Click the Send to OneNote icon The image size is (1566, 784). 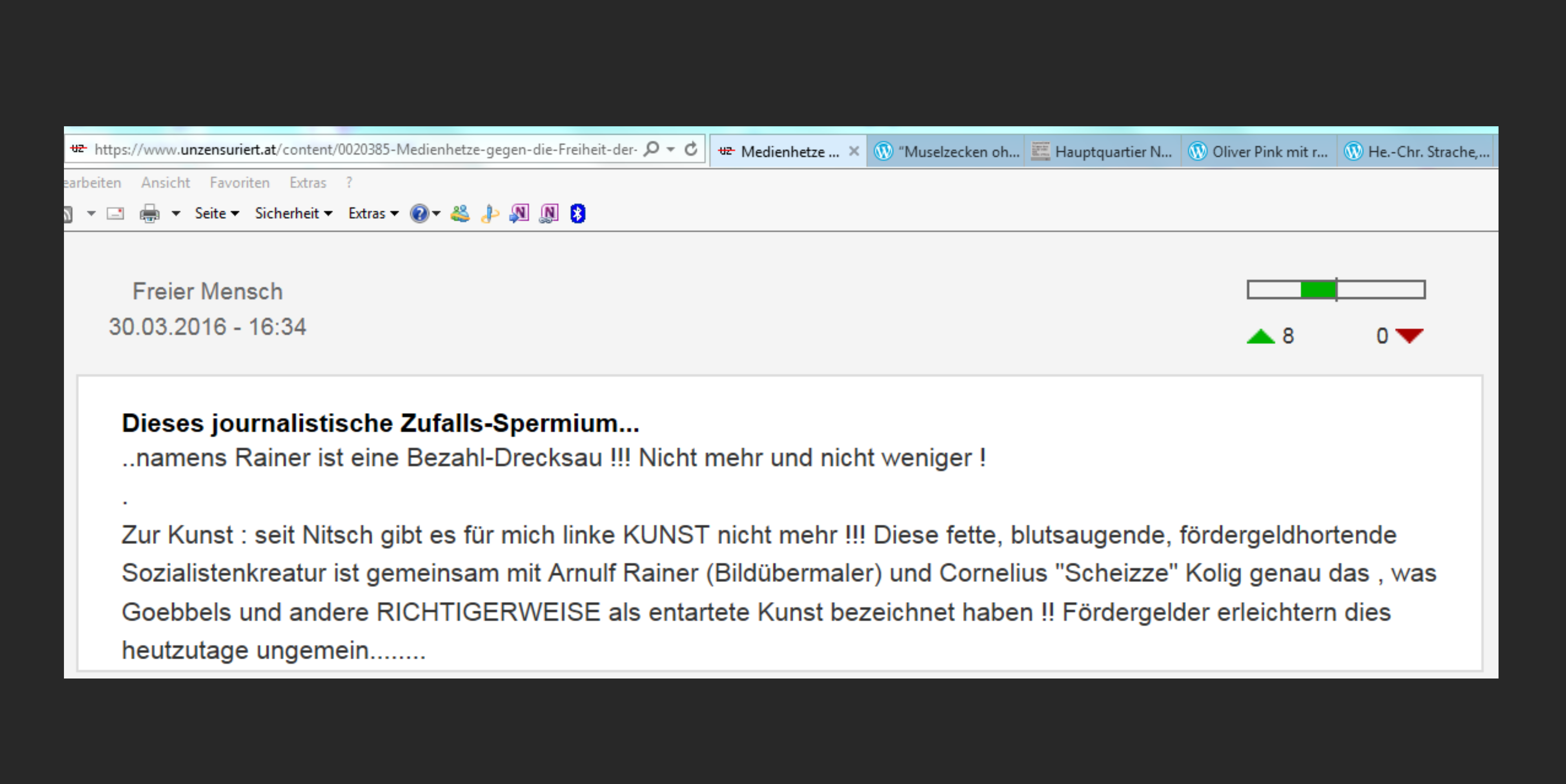[x=519, y=213]
